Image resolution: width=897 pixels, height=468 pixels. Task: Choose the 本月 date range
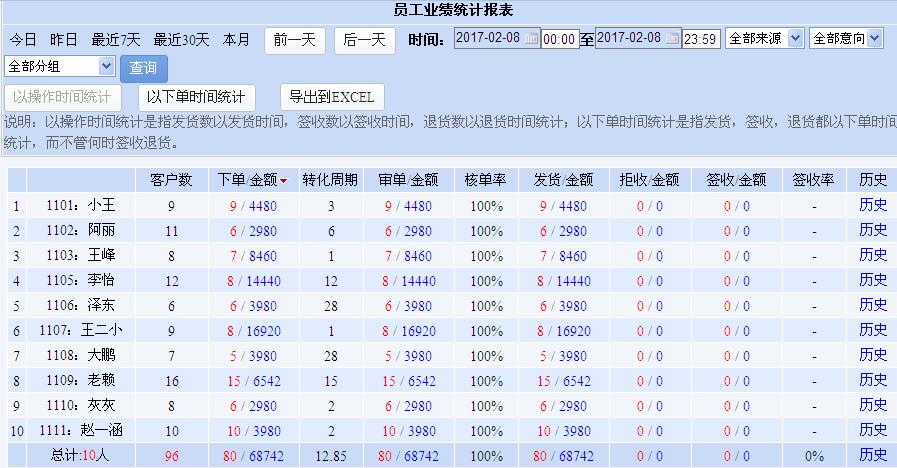coord(236,40)
